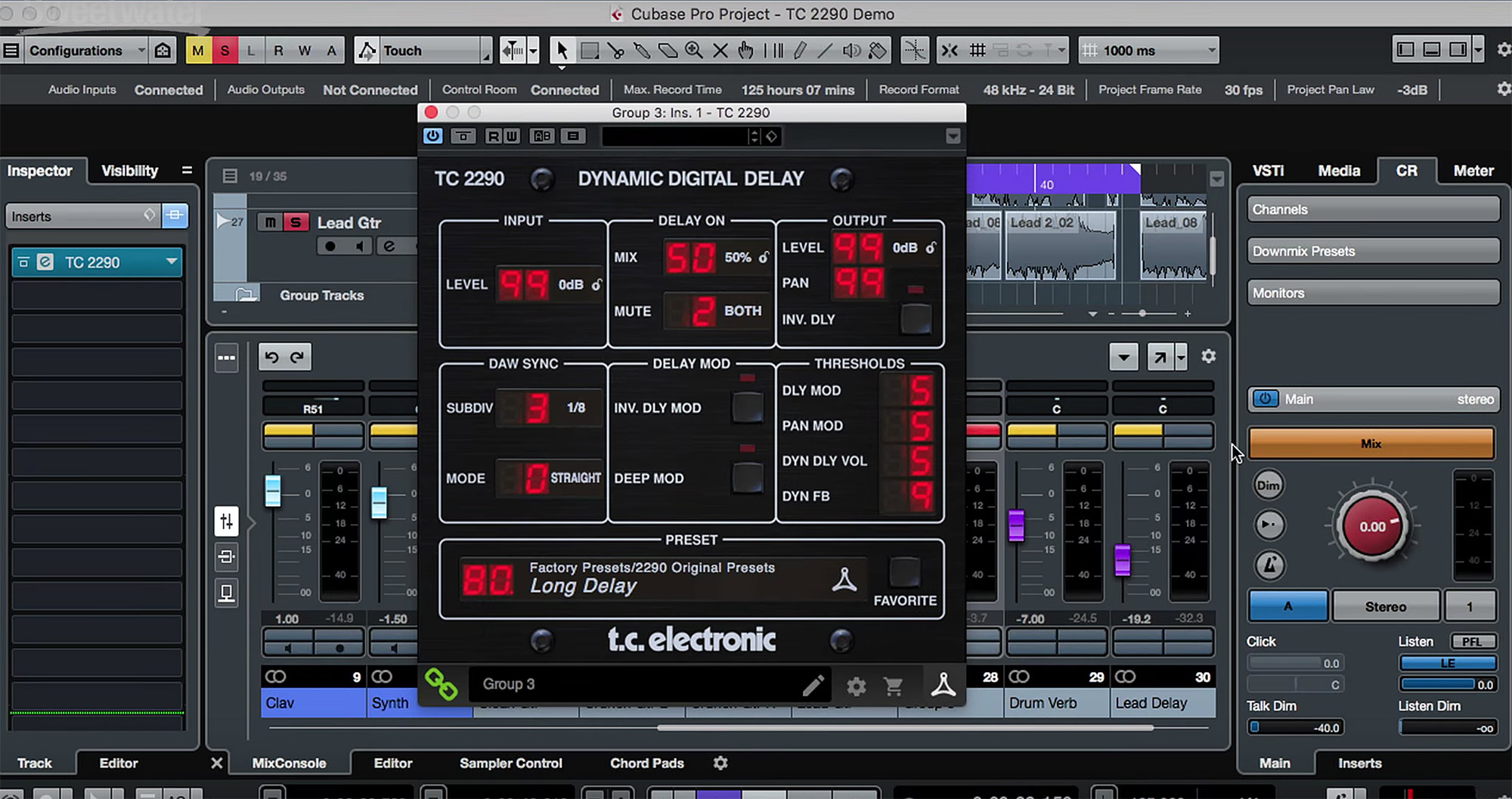The width and height of the screenshot is (1512, 799).
Task: Click the Long Delay preset name
Action: 583,586
